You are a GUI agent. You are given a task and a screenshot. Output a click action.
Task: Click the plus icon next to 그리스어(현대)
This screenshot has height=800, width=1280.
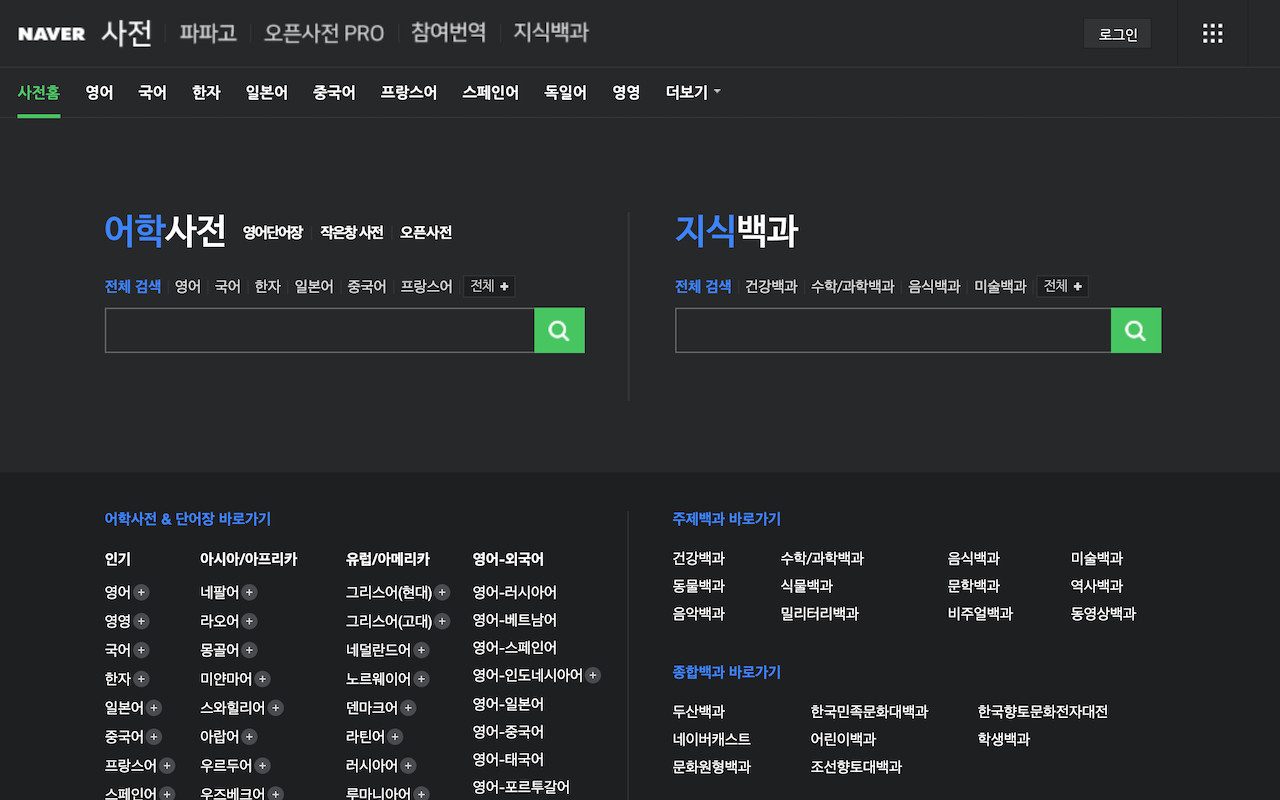(443, 592)
